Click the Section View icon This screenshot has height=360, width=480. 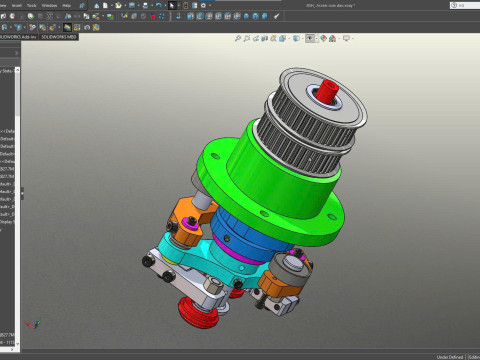click(x=265, y=39)
